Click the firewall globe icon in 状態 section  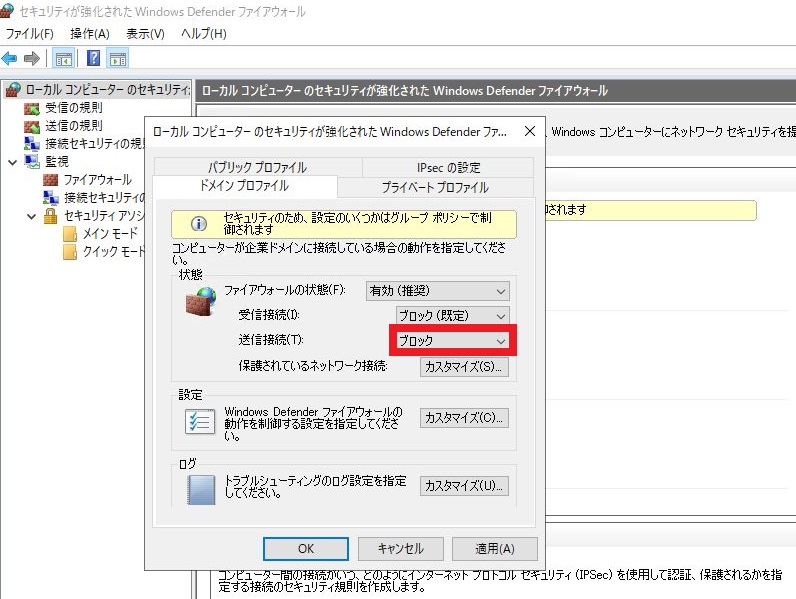pyautogui.click(x=201, y=301)
